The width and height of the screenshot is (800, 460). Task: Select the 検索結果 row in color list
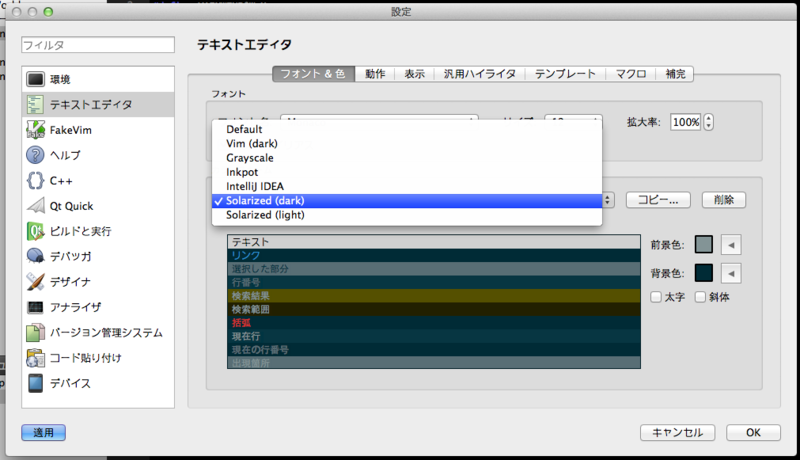[x=434, y=296]
